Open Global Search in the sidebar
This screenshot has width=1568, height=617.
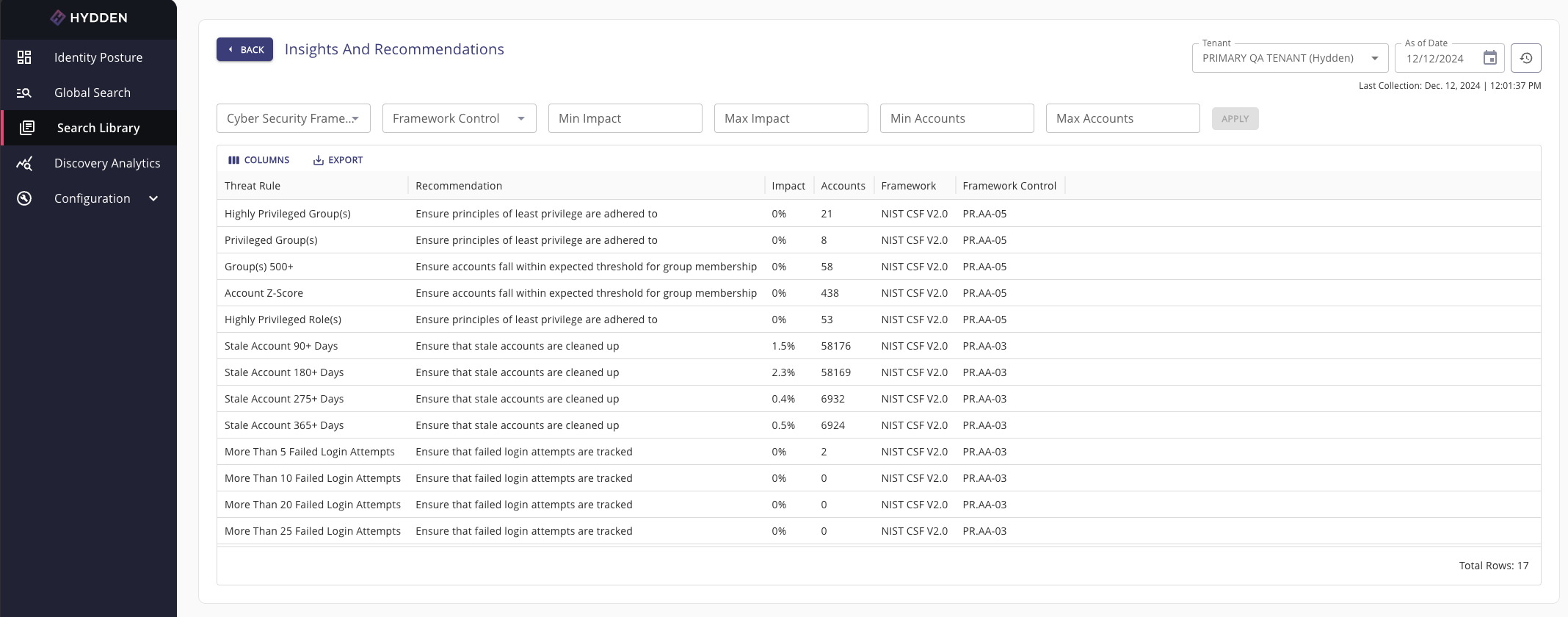tap(88, 93)
